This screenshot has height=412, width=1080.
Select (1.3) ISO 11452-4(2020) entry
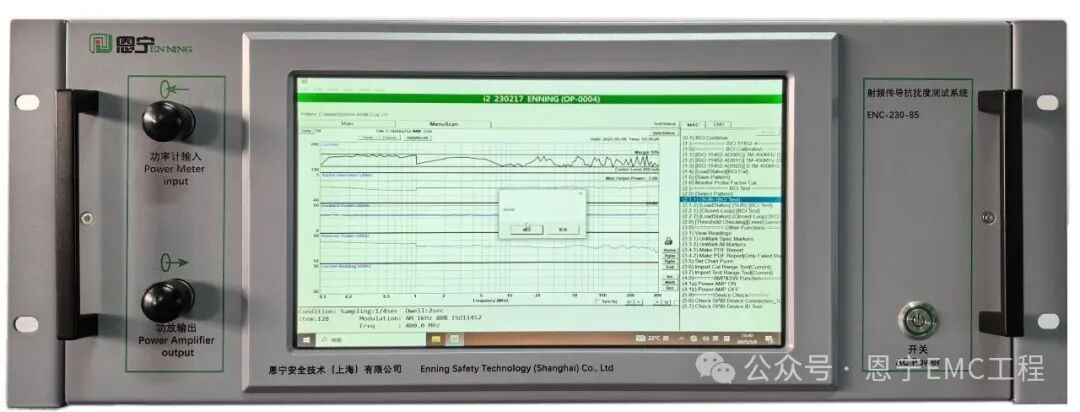coord(731,165)
